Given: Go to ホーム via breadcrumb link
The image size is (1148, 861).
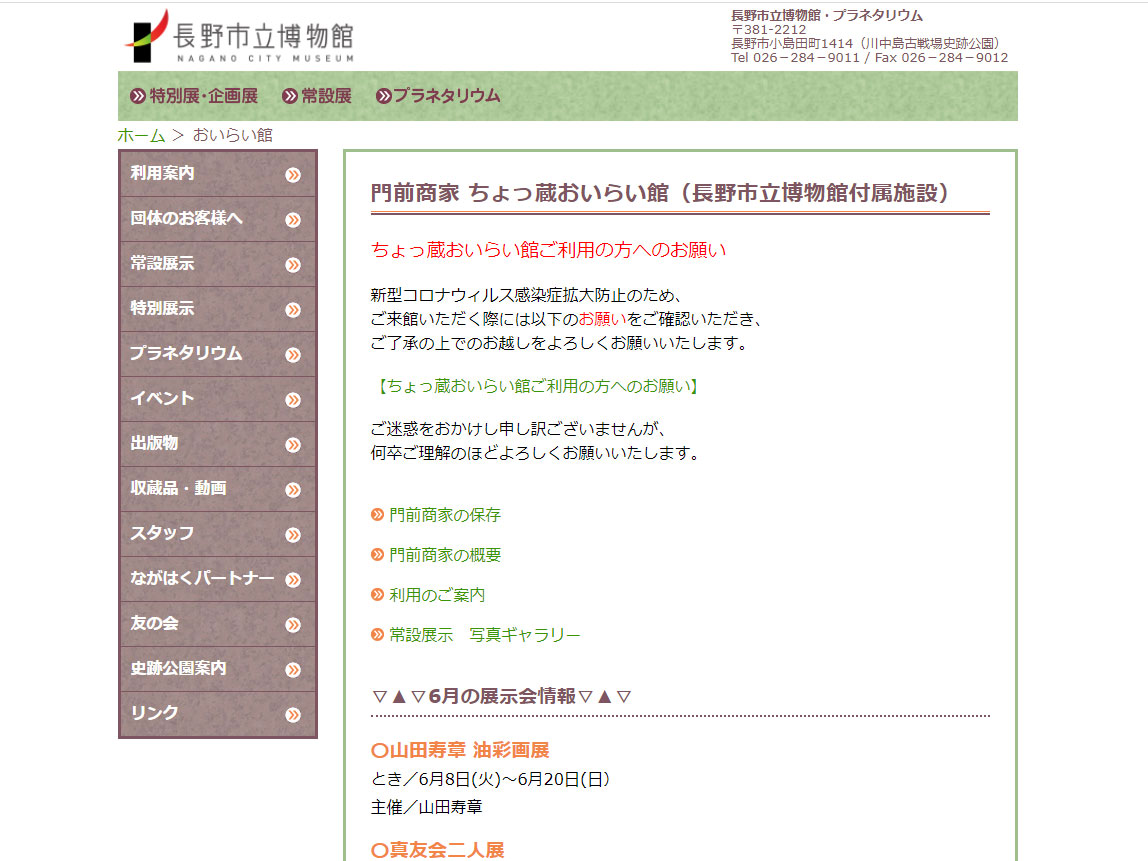Looking at the screenshot, I should (141, 135).
